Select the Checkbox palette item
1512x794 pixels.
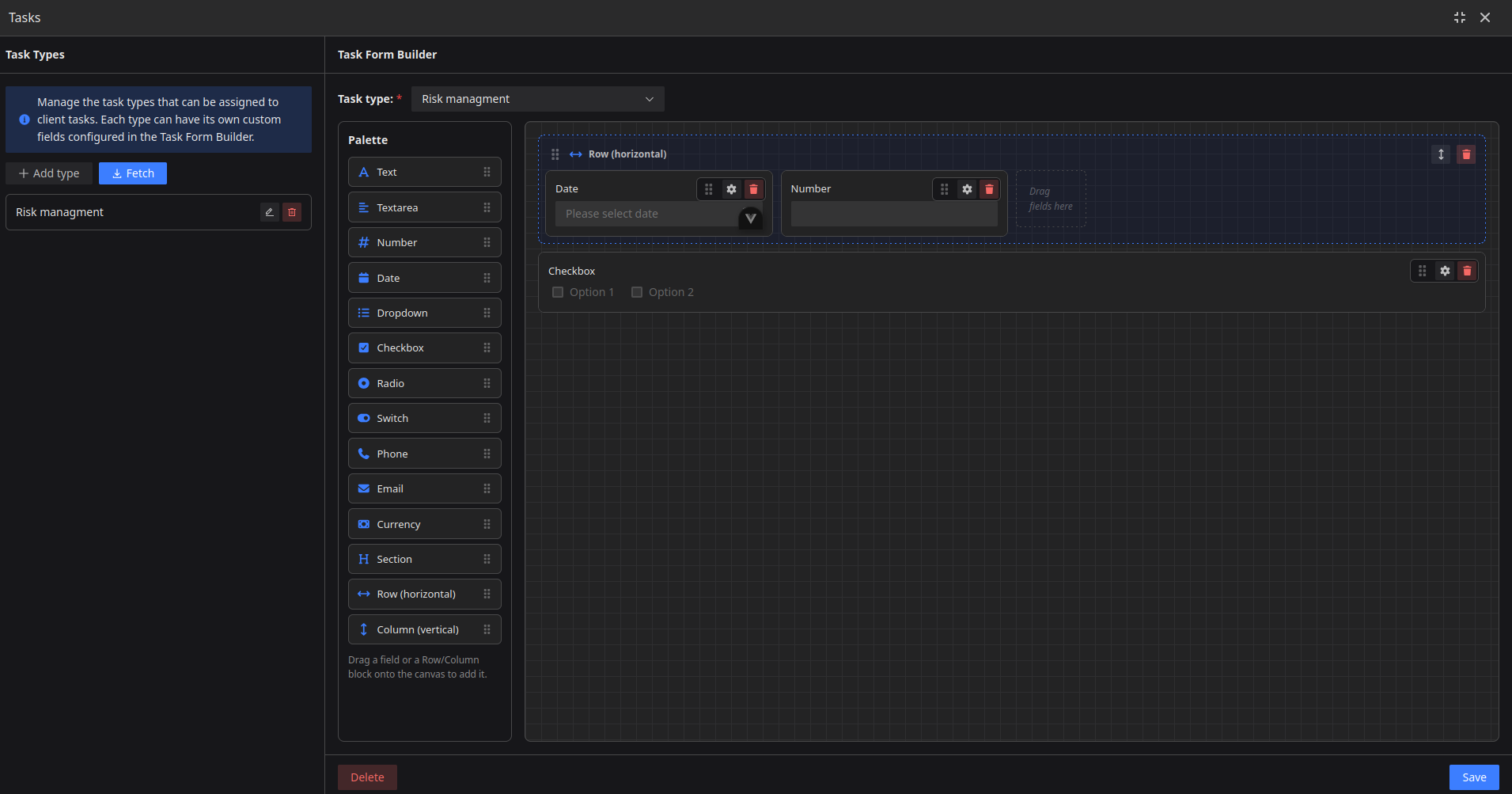(425, 348)
